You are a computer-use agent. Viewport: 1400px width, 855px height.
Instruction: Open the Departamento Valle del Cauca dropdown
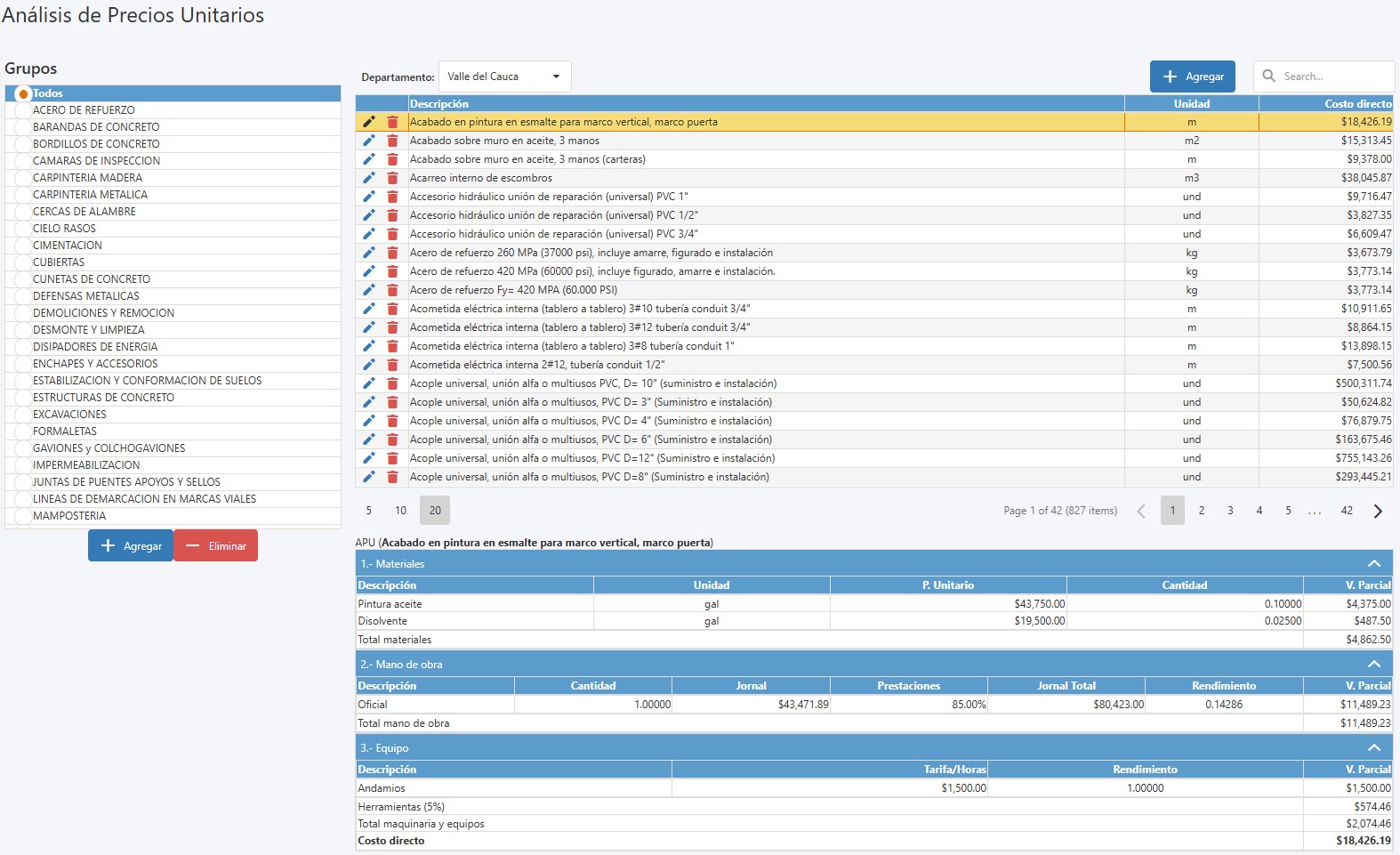[x=504, y=77]
